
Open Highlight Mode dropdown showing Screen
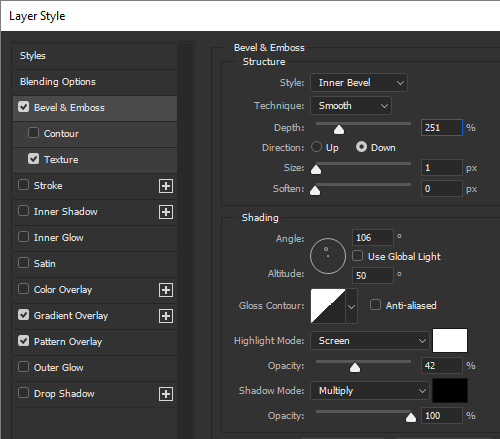tap(369, 341)
